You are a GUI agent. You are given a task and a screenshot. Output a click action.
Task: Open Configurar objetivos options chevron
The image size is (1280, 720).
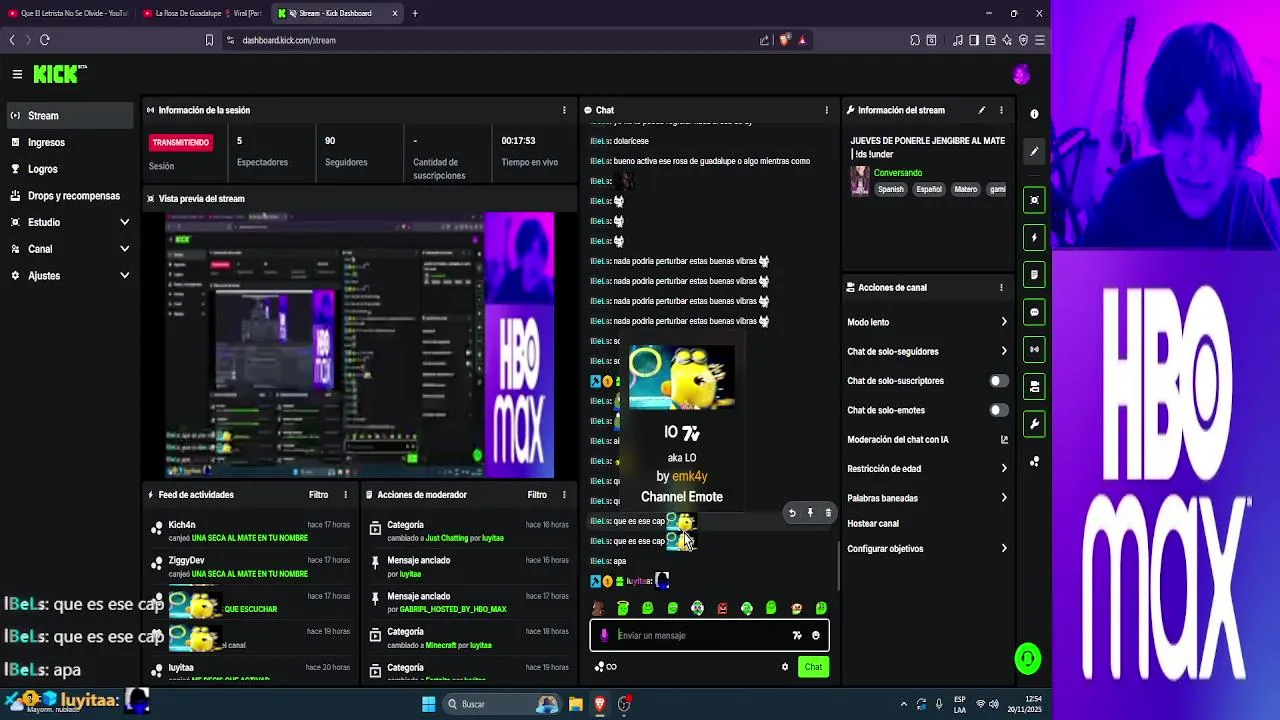point(1004,548)
